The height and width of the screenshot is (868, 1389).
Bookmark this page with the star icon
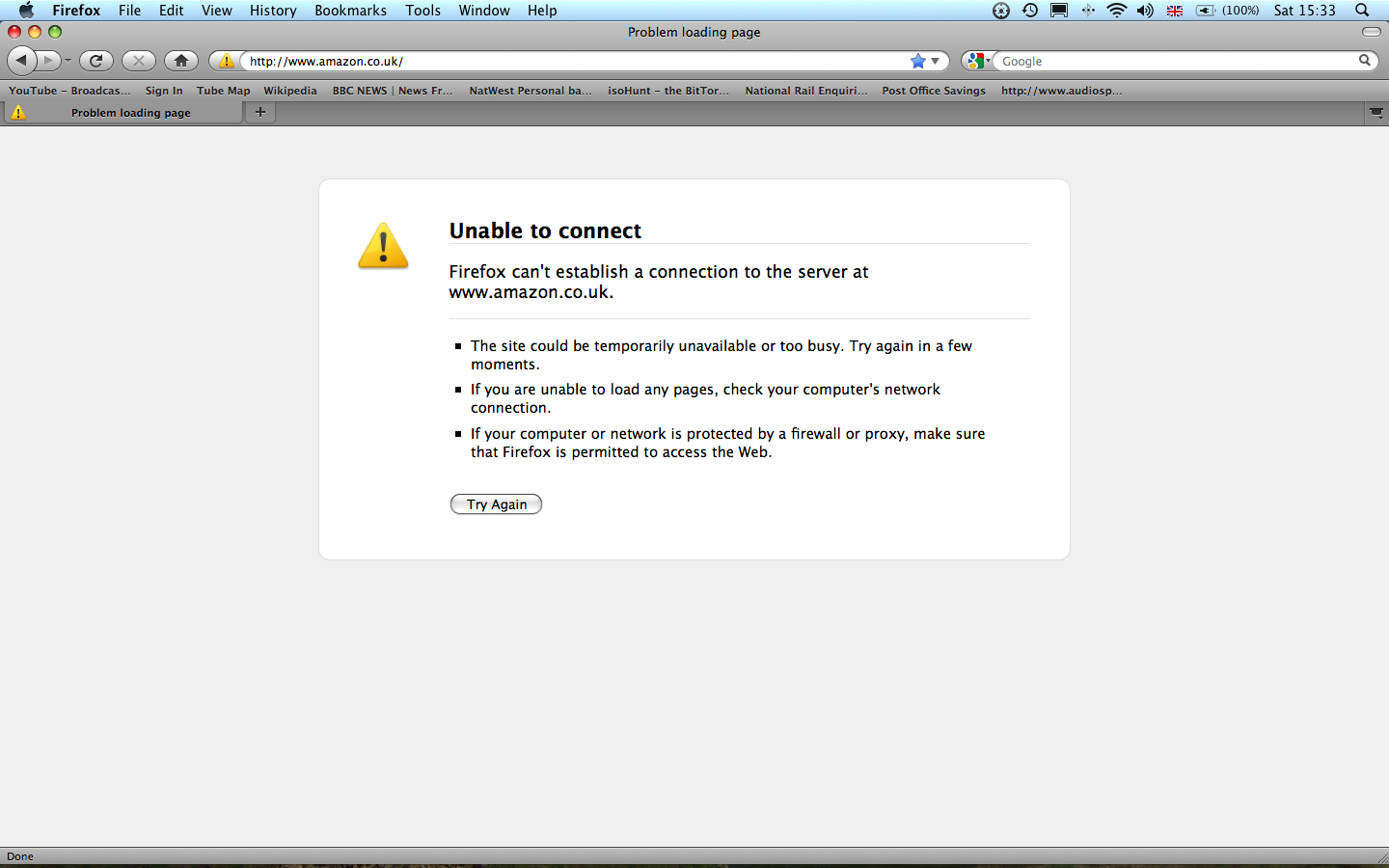(x=918, y=61)
